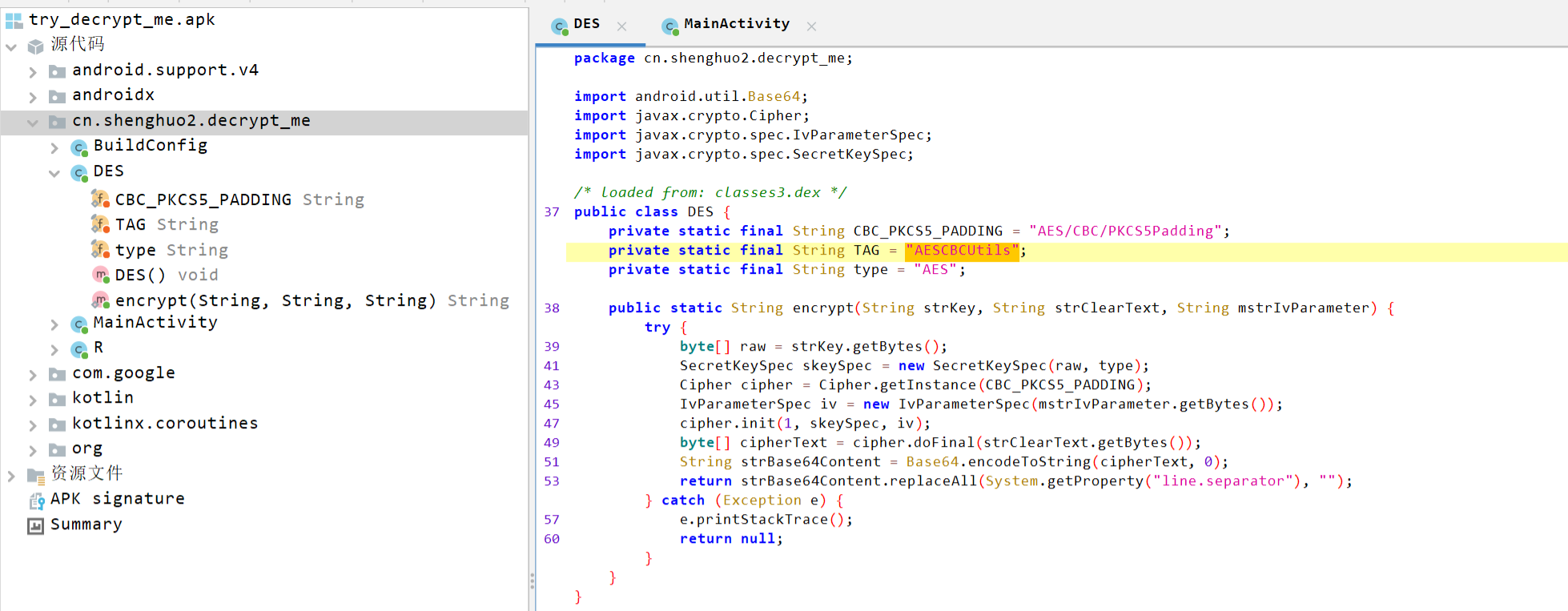The width and height of the screenshot is (1568, 611).
Task: Click line number 53 in gutter
Action: 552,481
